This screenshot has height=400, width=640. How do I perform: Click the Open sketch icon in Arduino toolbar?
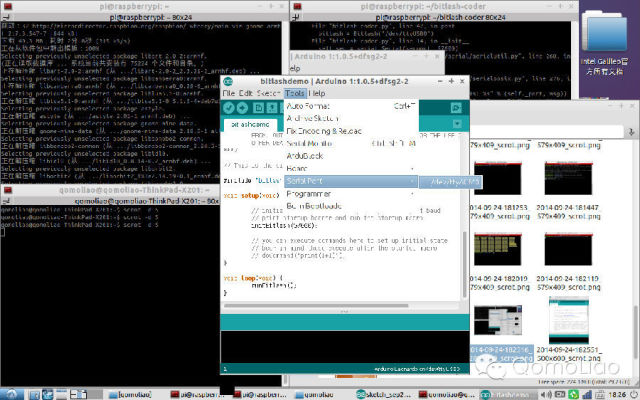(x=271, y=108)
